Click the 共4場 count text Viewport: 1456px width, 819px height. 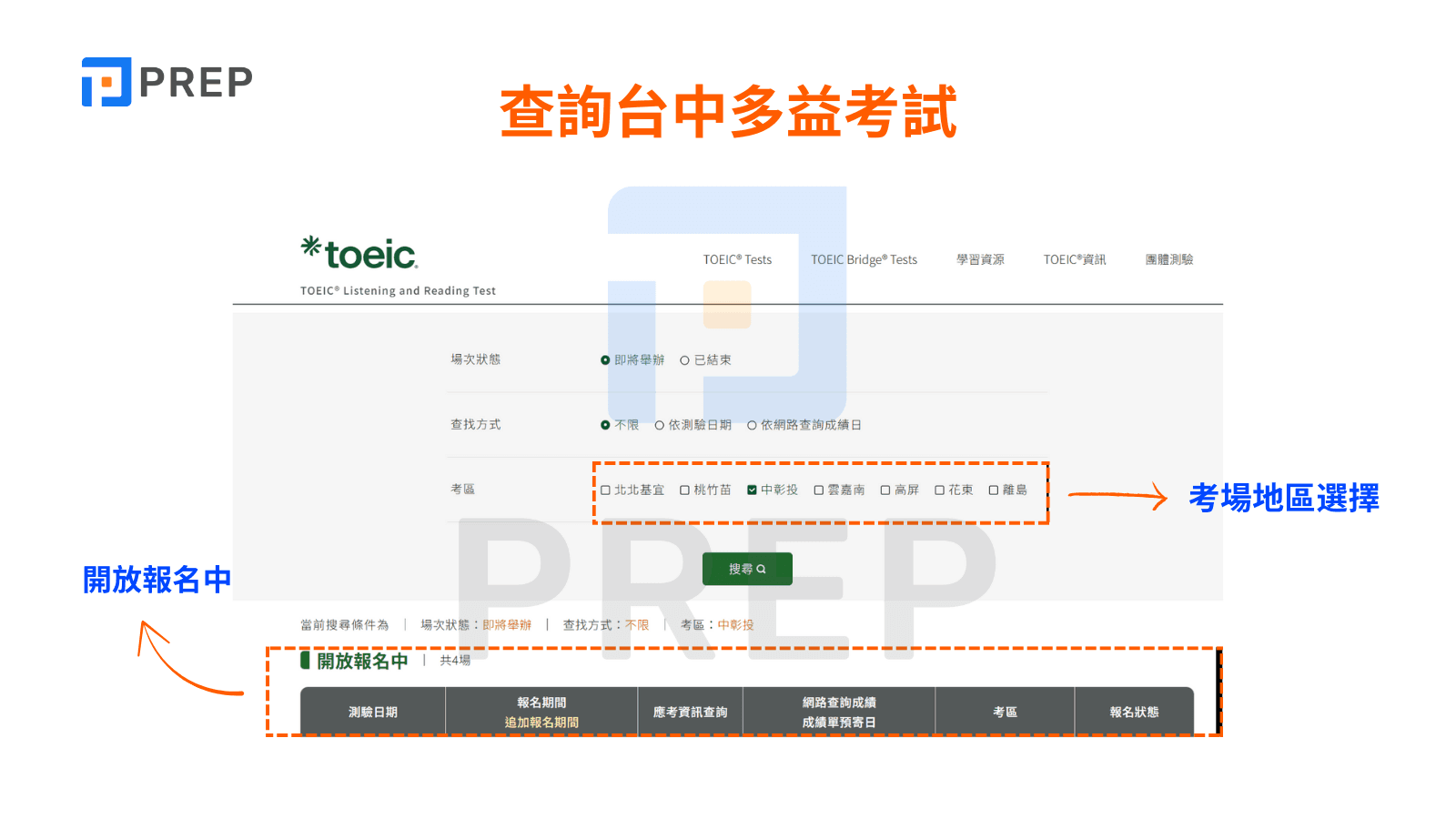click(x=455, y=661)
